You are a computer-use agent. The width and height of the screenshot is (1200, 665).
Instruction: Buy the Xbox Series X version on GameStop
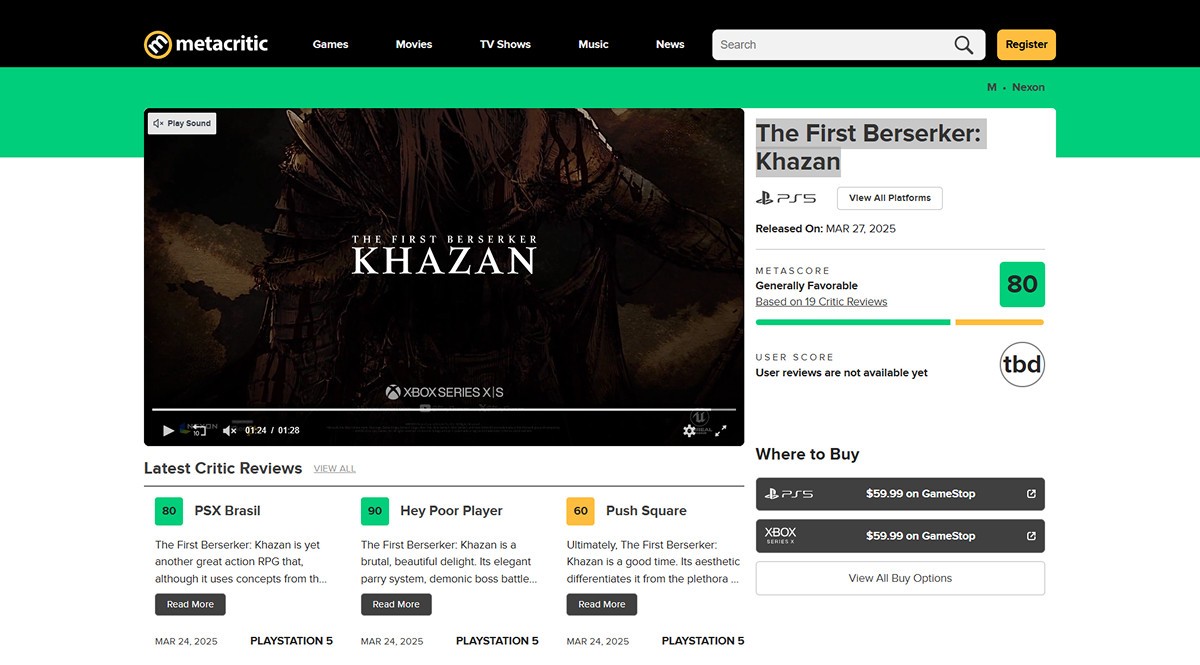point(900,535)
